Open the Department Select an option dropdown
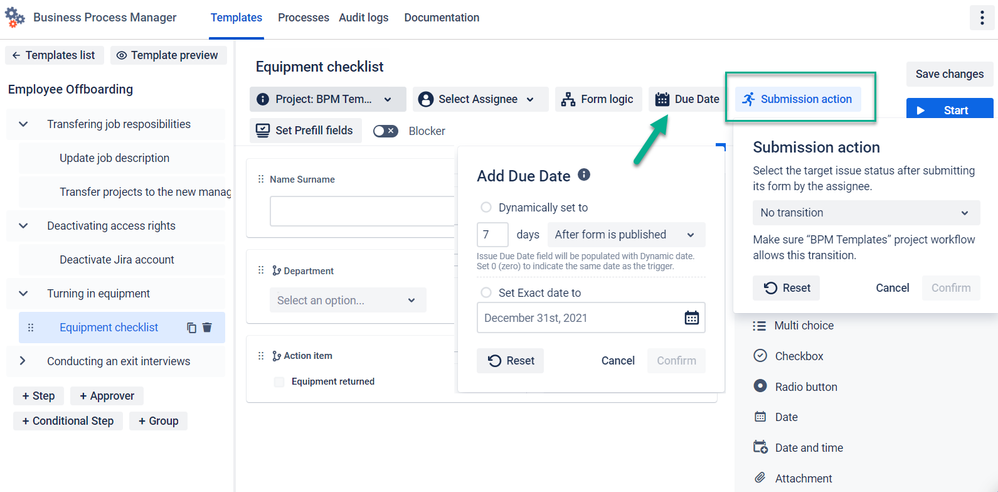This screenshot has height=492, width=998. coord(348,300)
